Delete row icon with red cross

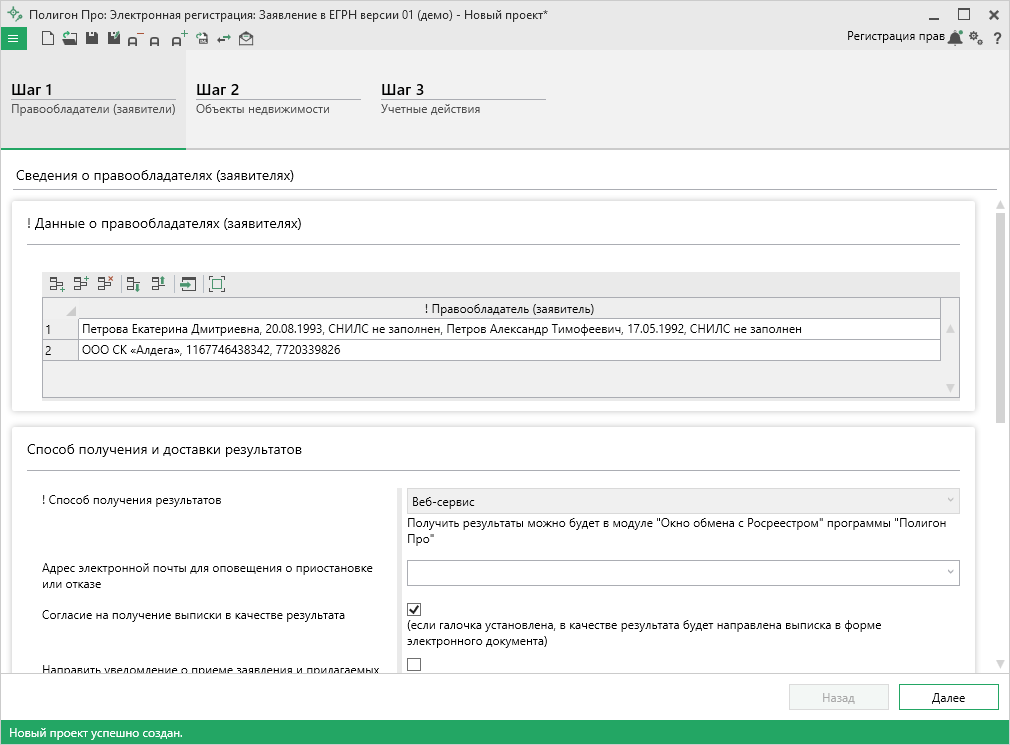pyautogui.click(x=105, y=284)
